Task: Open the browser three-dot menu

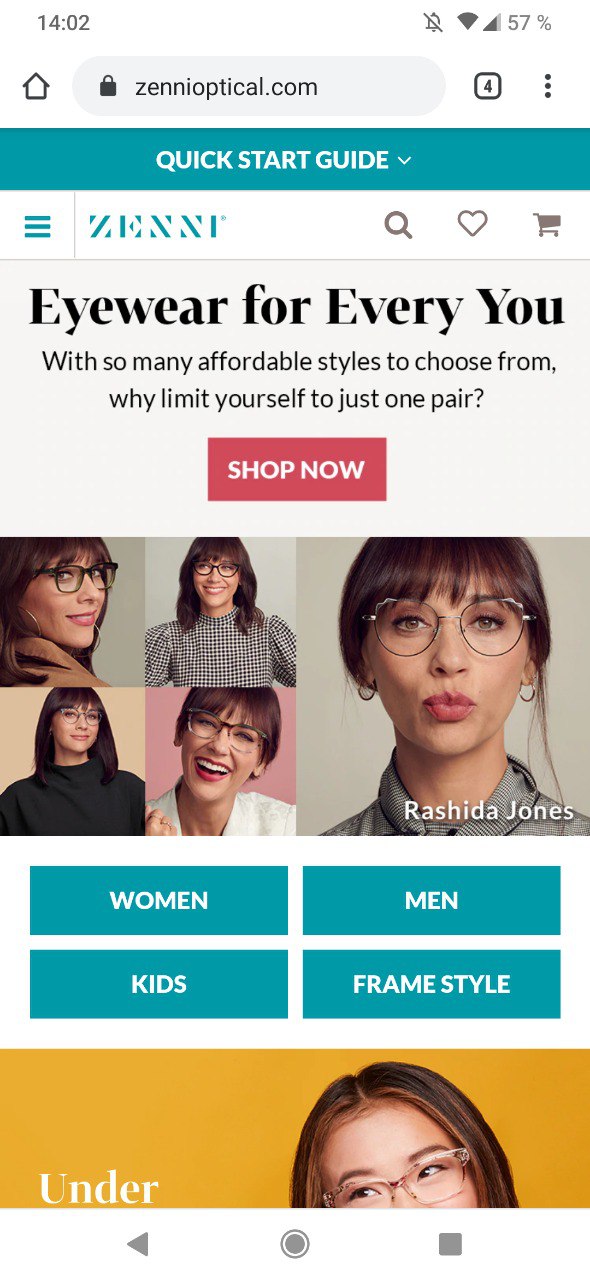Action: point(547,87)
